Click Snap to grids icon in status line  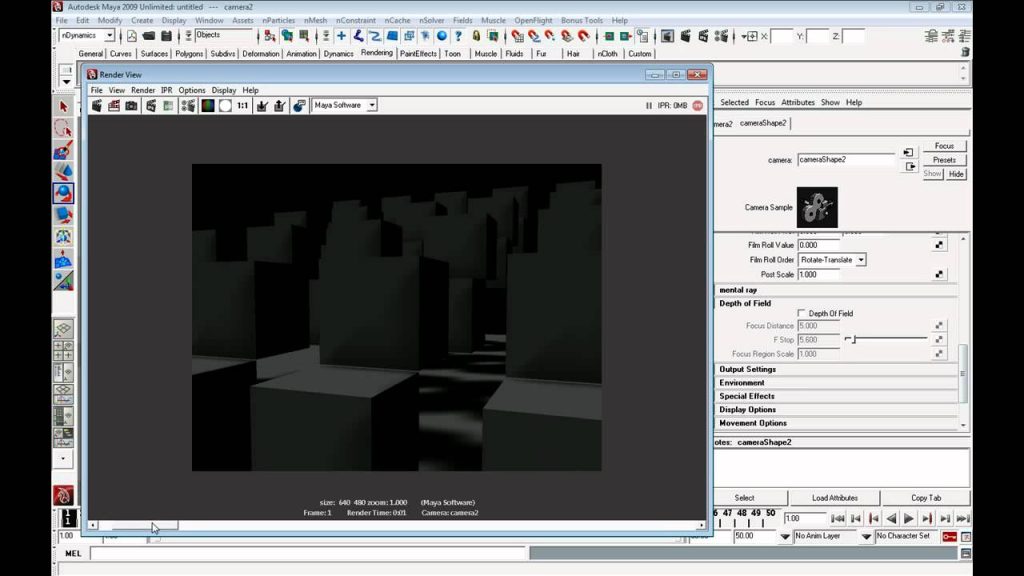[x=517, y=36]
